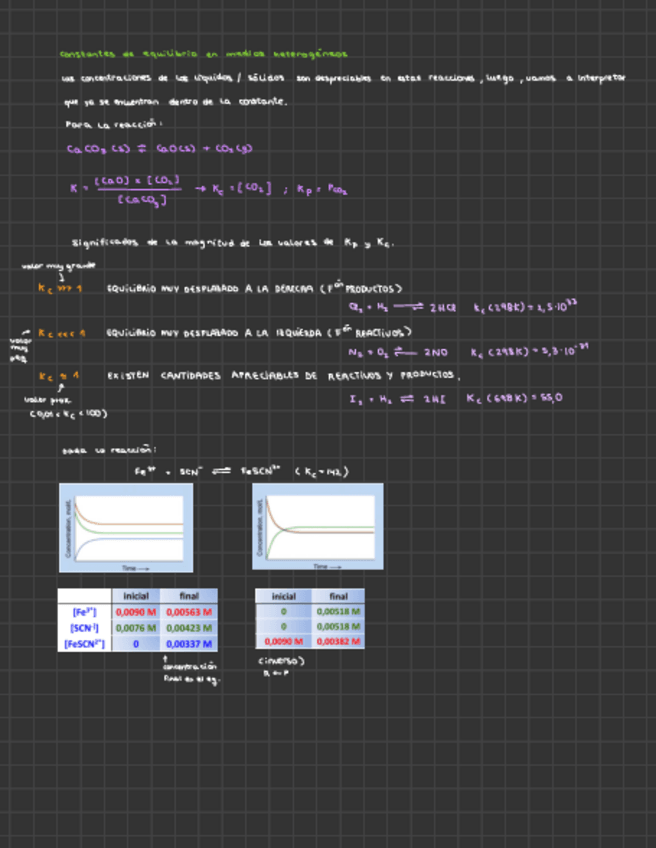Click the "(inverso)" handwritten note
Screen dimensions: 656x848
coord(281,661)
